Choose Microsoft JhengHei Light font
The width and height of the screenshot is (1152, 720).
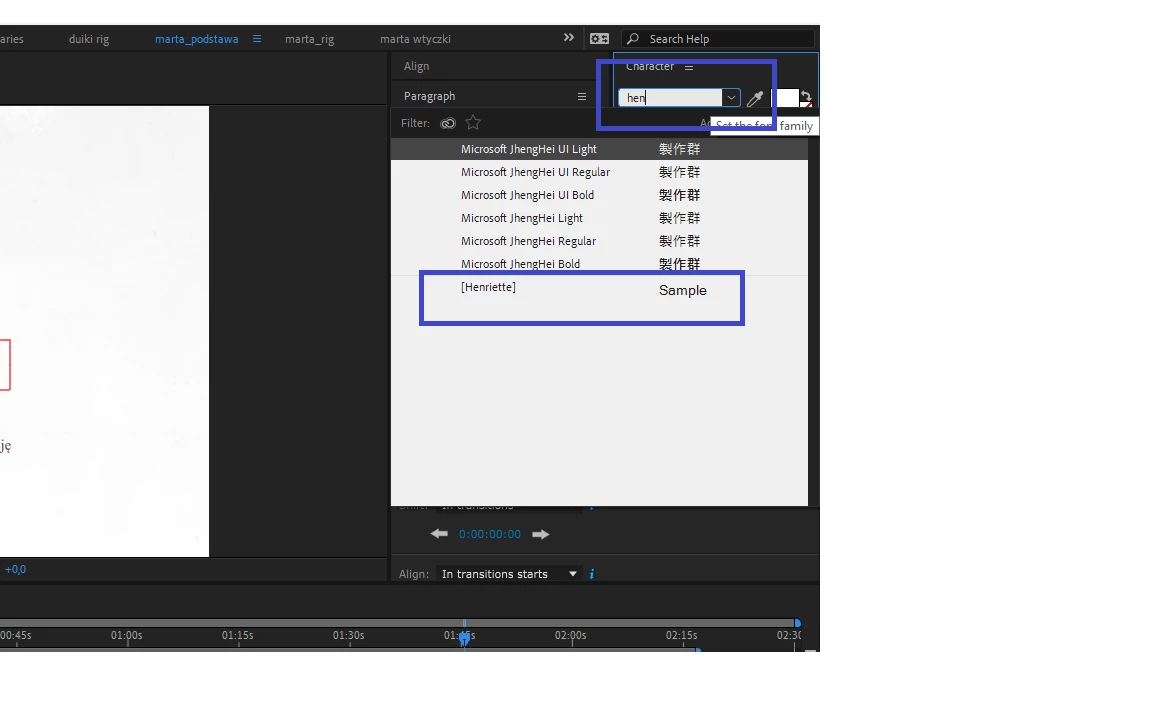click(x=599, y=218)
